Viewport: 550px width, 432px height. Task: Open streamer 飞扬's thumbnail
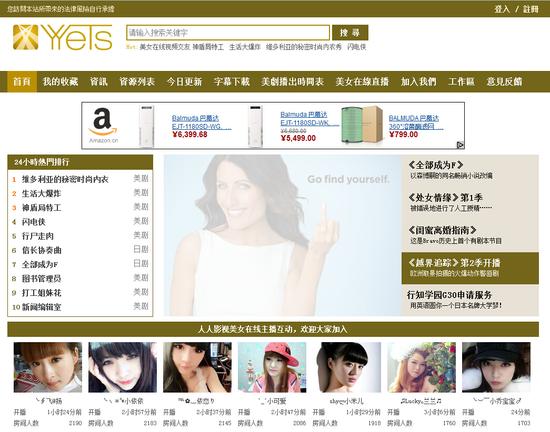(x=48, y=367)
